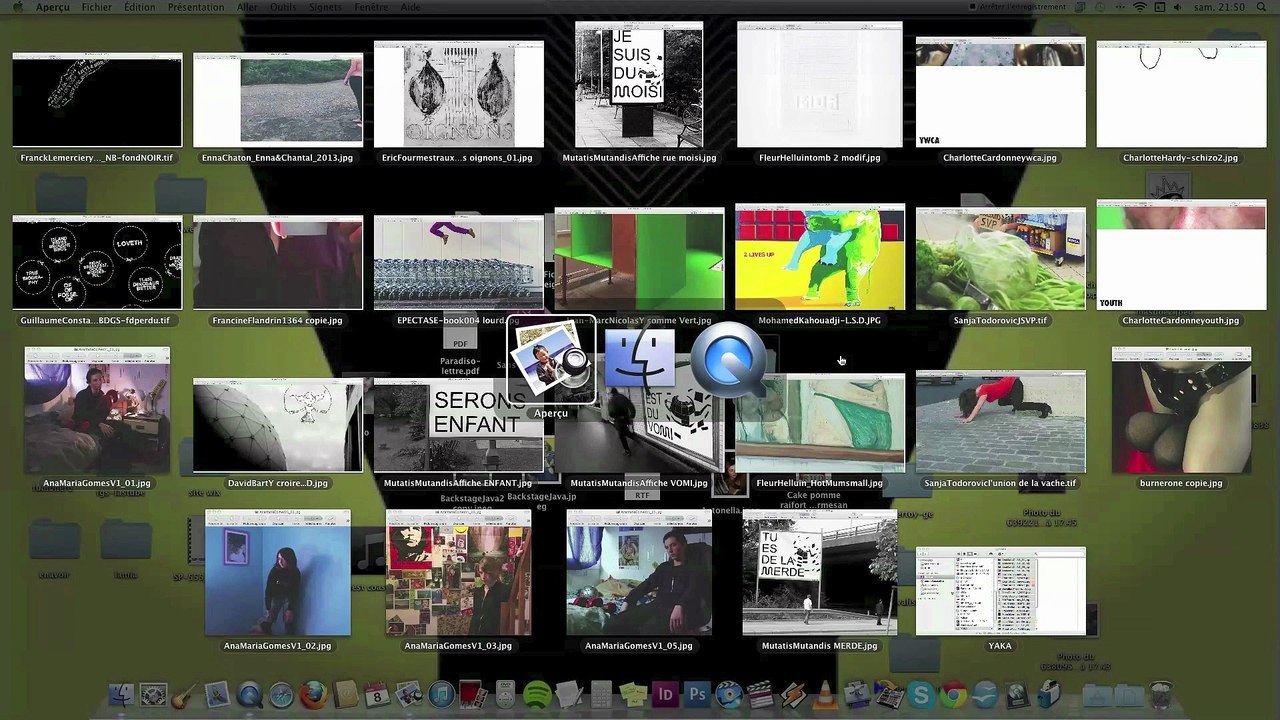
Task: Select the EricFourmestraux oignons_01.jpg window
Action: (459, 94)
